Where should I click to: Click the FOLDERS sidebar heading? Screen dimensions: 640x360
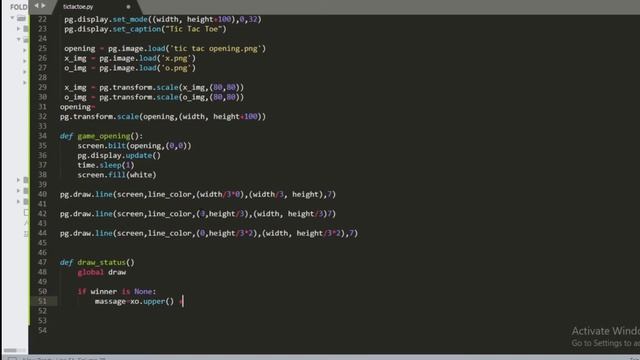19,7
